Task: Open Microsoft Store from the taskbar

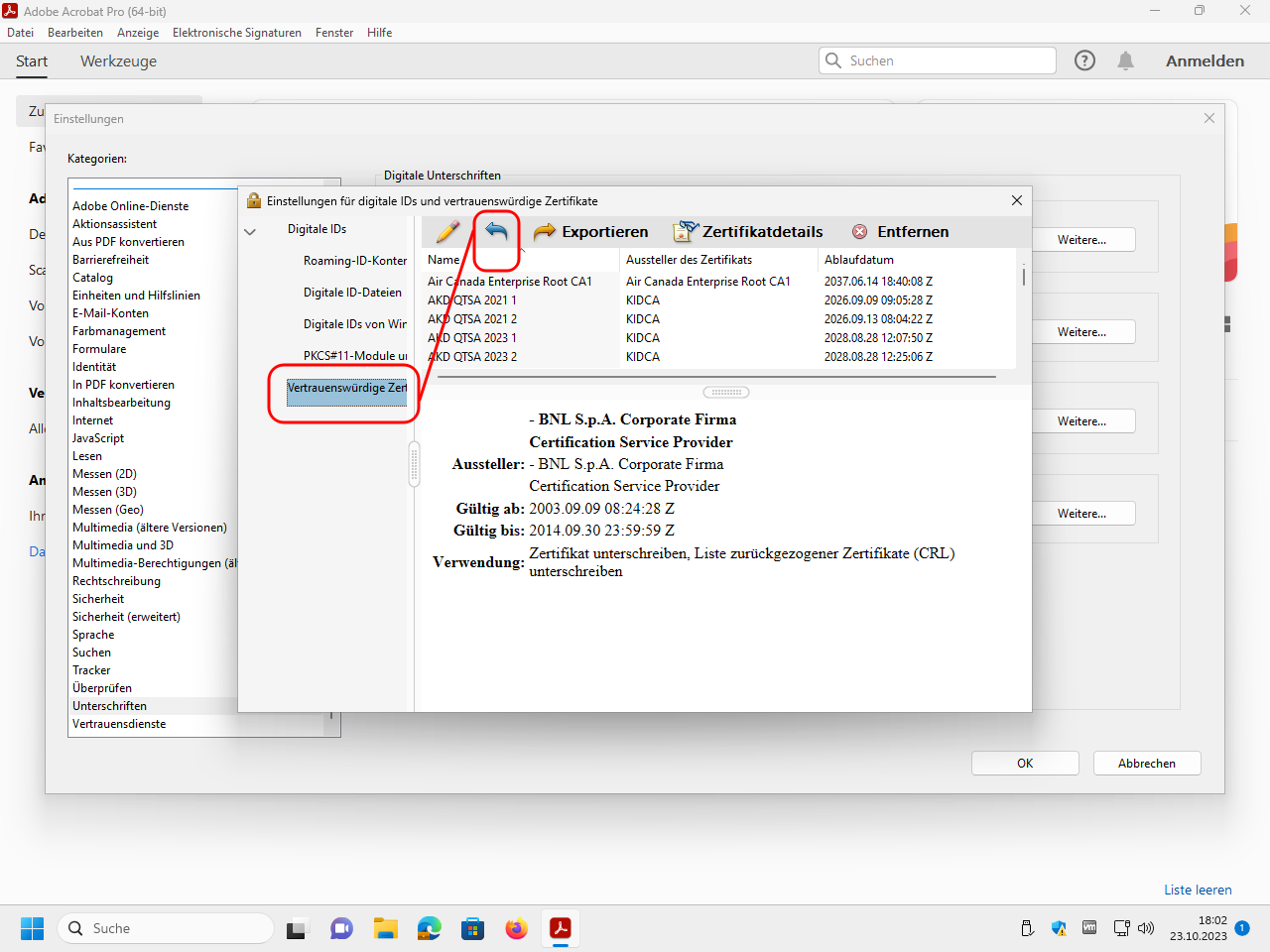Action: (472, 929)
